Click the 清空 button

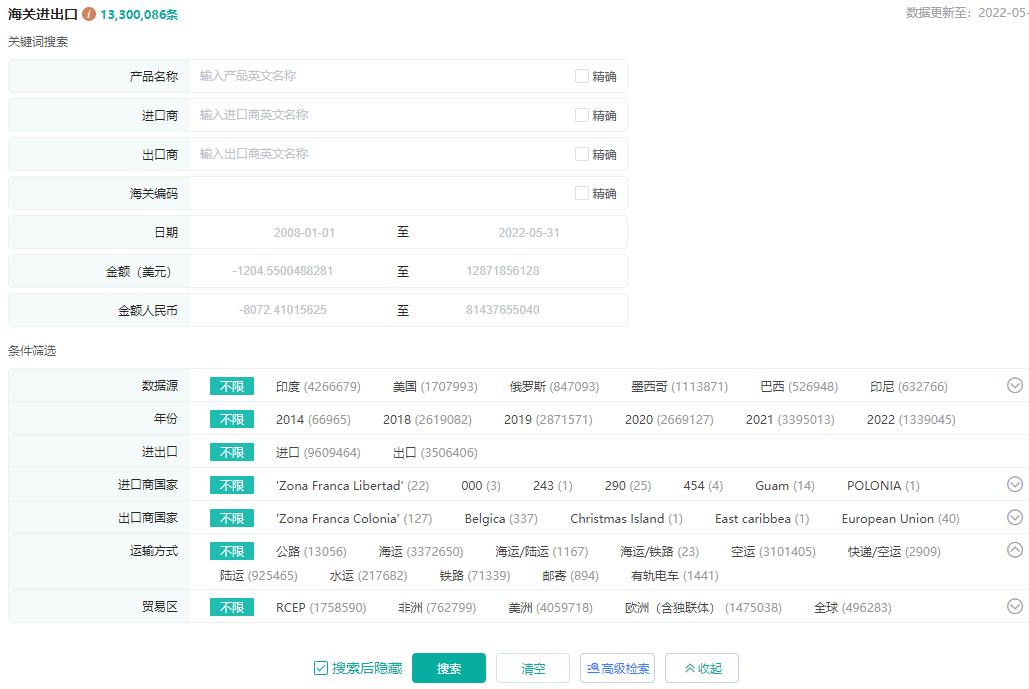[x=533, y=668]
